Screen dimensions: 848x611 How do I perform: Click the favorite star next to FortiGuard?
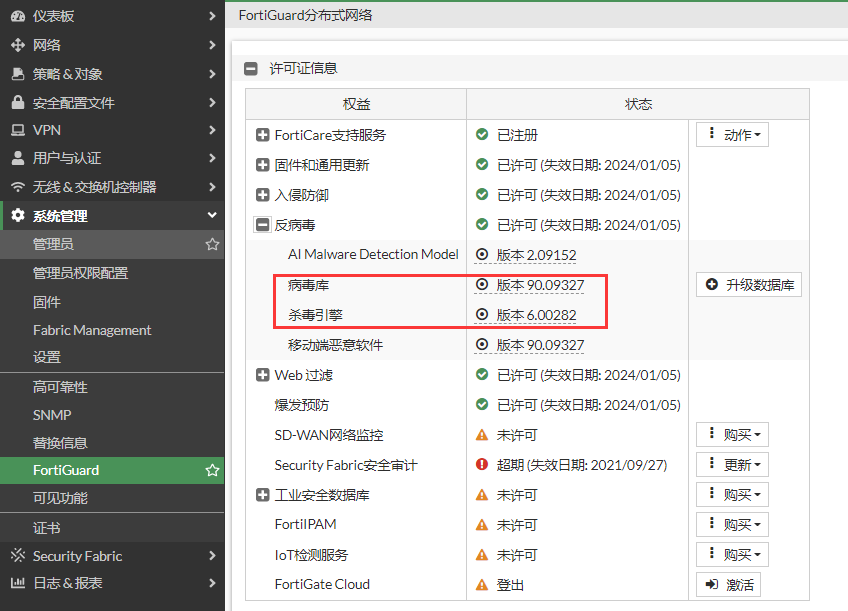212,470
